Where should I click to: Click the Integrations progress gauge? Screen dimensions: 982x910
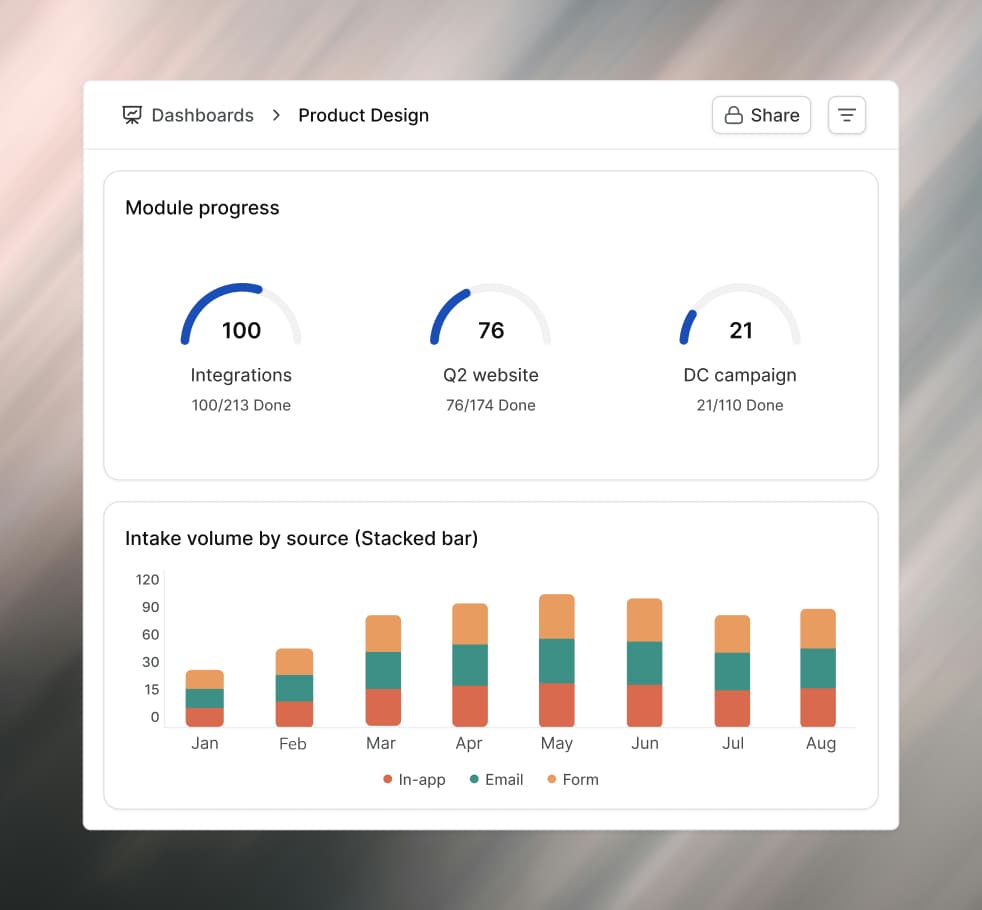click(241, 314)
